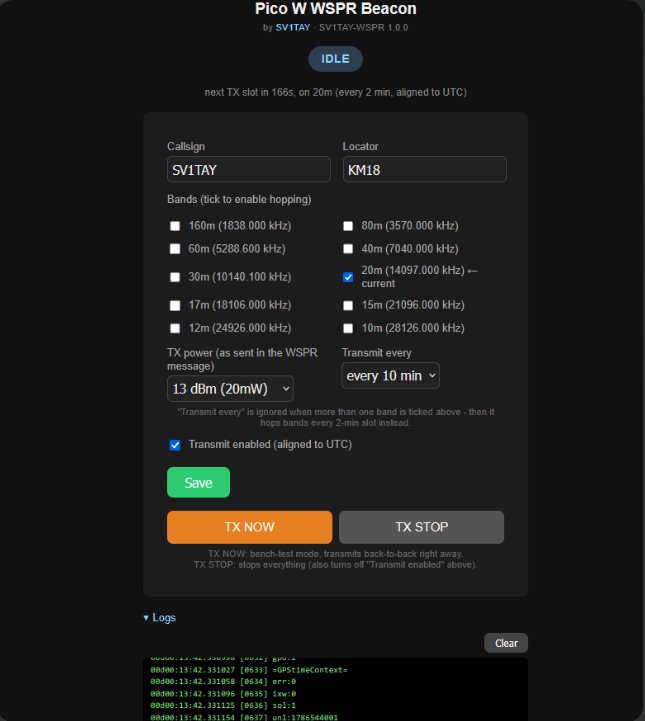The width and height of the screenshot is (645, 721).
Task: Check the 10m (28126.000 kHz) band
Action: (x=348, y=328)
